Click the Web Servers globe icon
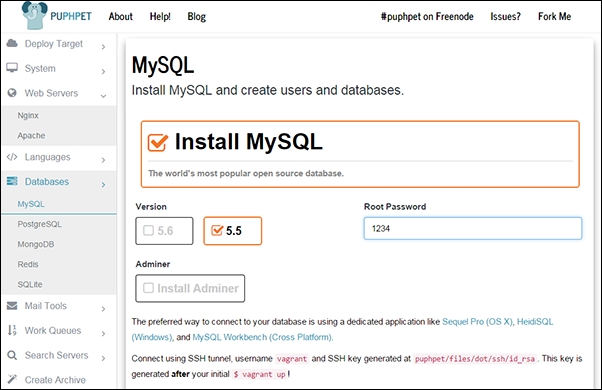The width and height of the screenshot is (602, 390). coord(12,93)
